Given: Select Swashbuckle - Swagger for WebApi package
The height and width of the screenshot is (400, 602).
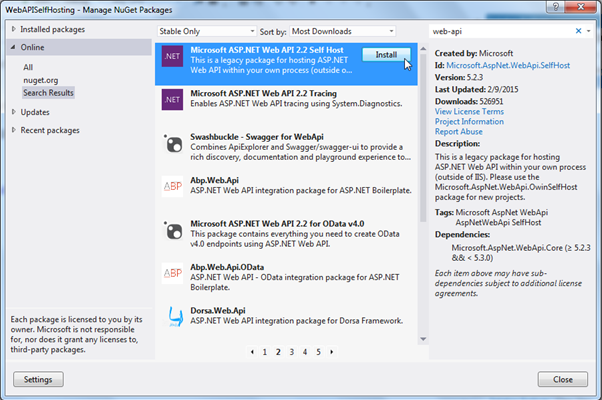Looking at the screenshot, I should 286,150.
